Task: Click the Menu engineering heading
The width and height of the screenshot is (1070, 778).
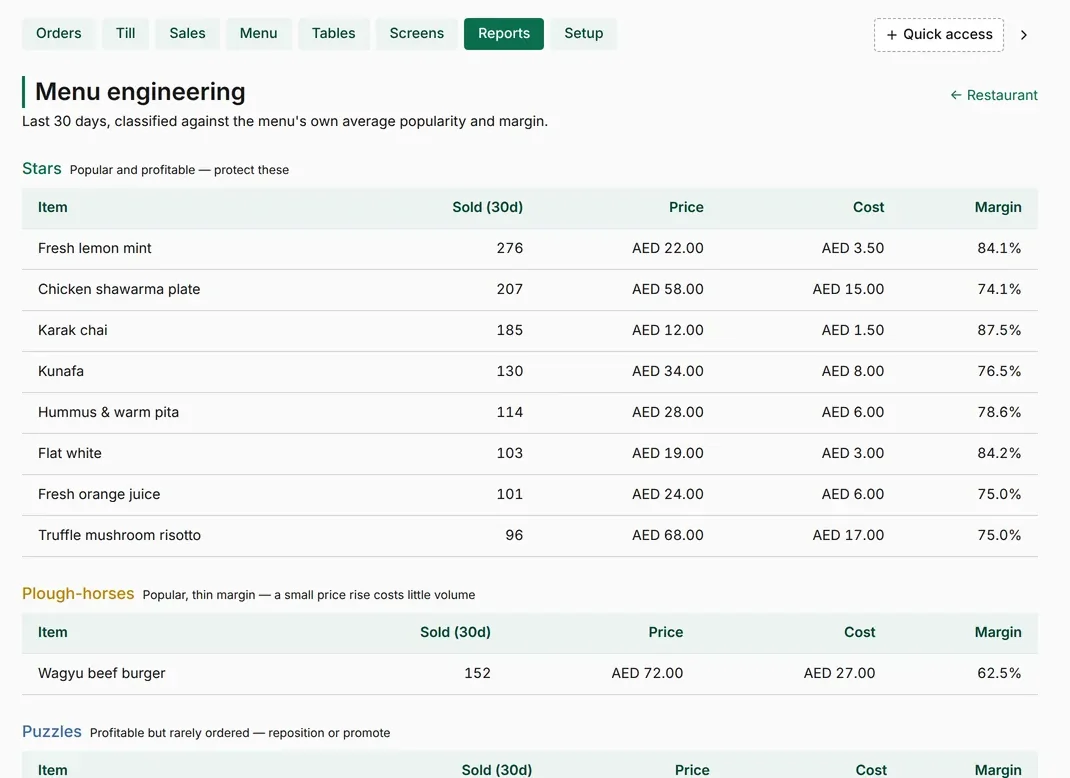Action: [x=140, y=91]
